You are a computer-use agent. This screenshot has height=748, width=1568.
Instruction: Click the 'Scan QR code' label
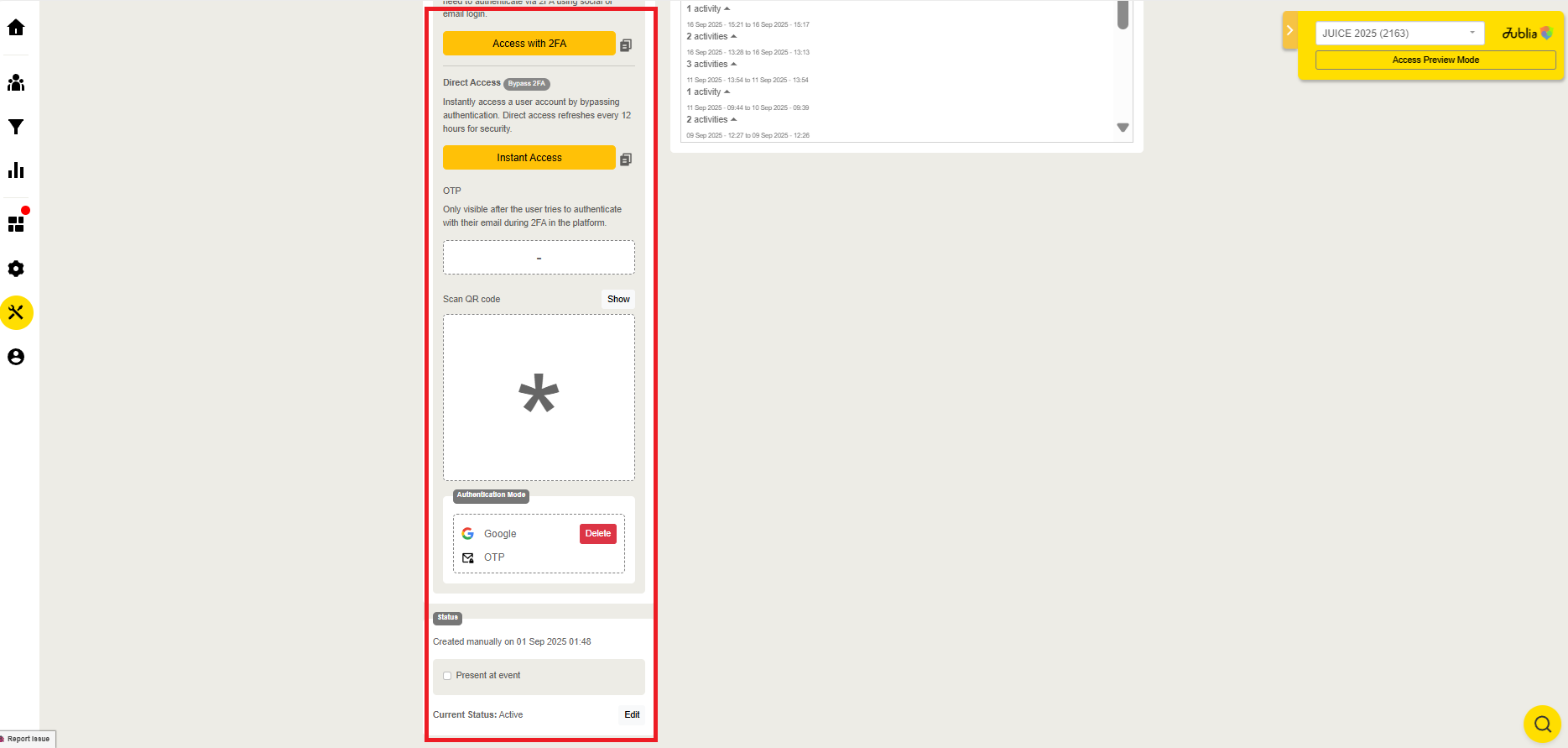pyautogui.click(x=471, y=300)
